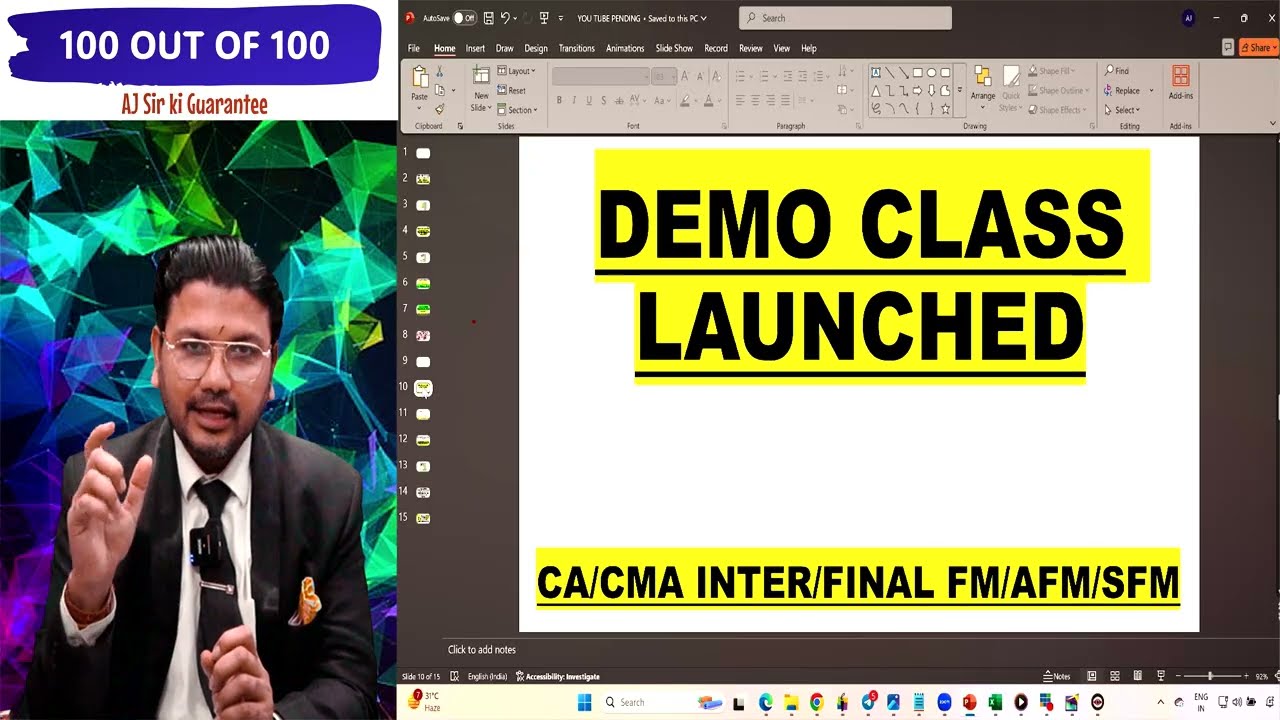Open the Windows Start menu
Screen dimensions: 1280x720
coord(584,702)
